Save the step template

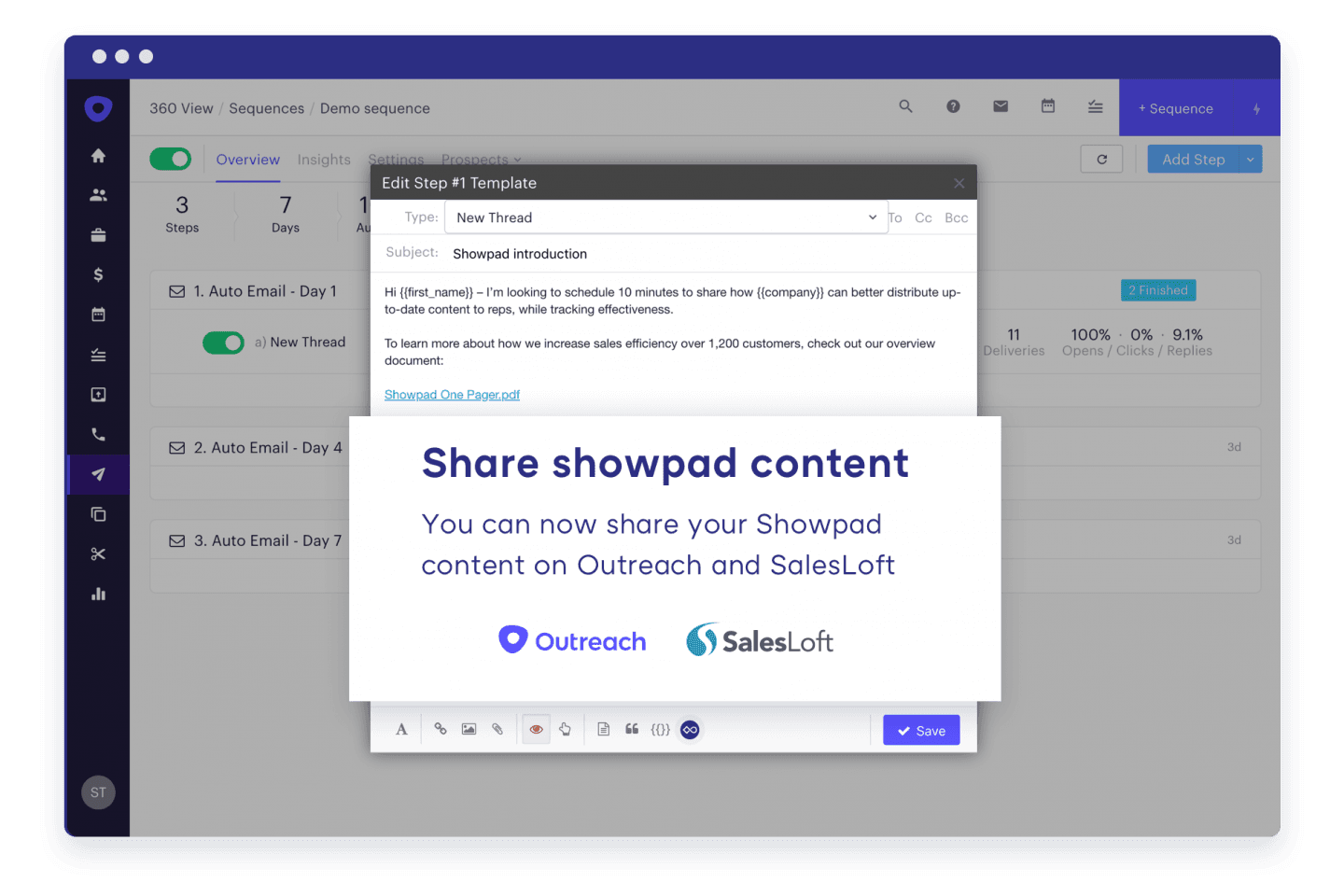coord(921,730)
